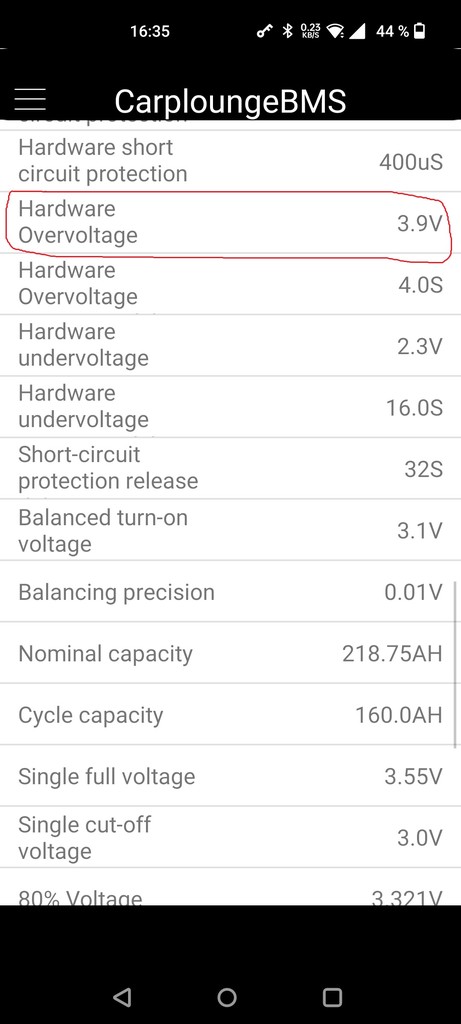Edit Hardware undervoltage 2.3V setting

click(x=230, y=345)
